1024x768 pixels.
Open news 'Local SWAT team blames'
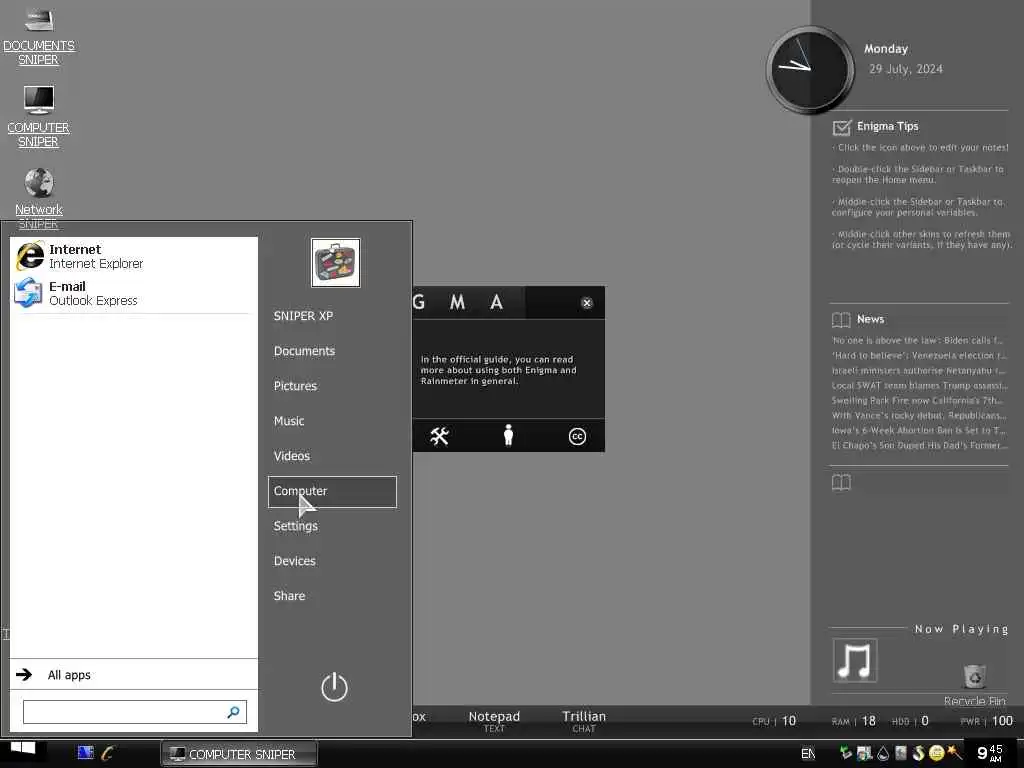coord(918,385)
